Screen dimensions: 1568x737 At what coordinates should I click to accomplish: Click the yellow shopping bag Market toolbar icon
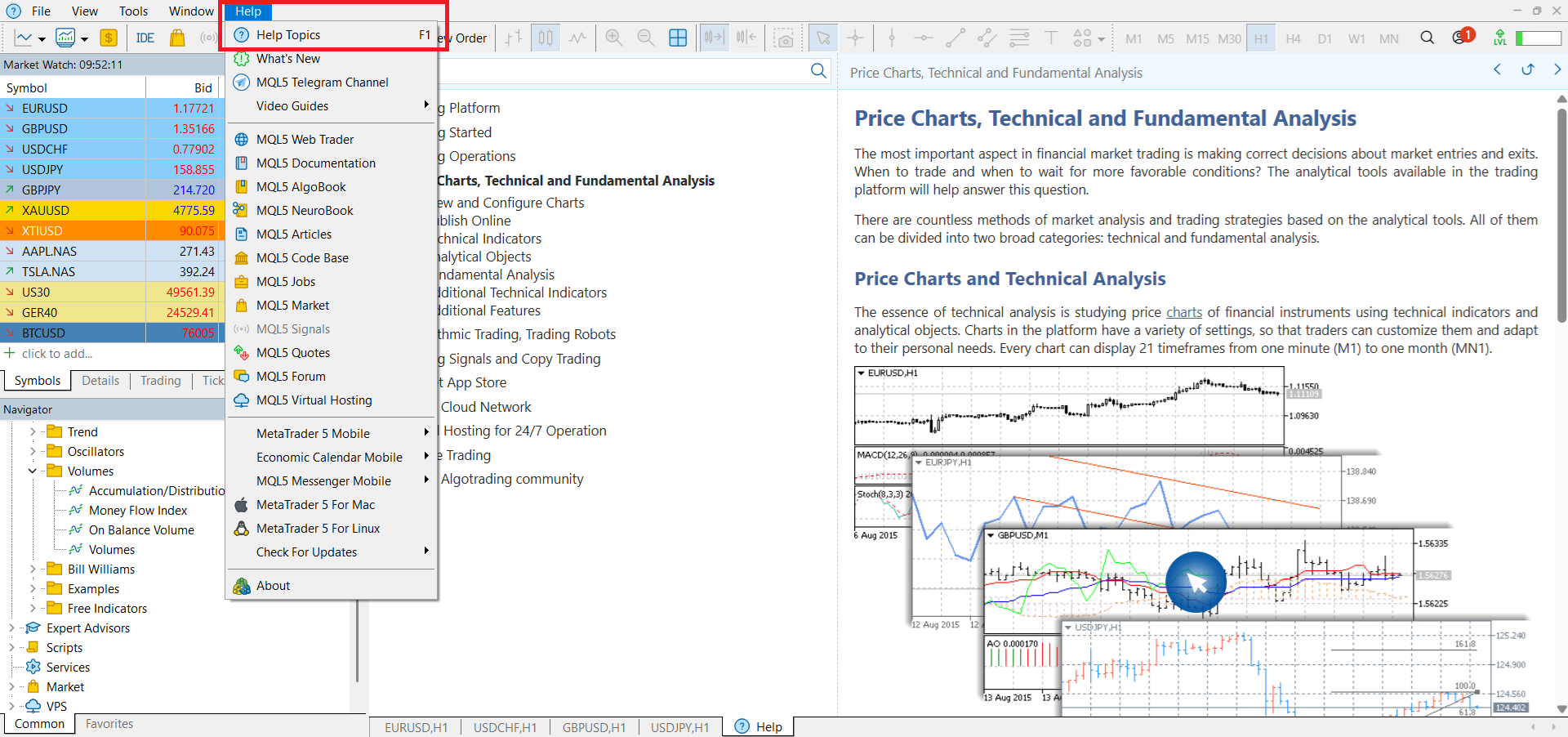pyautogui.click(x=177, y=38)
